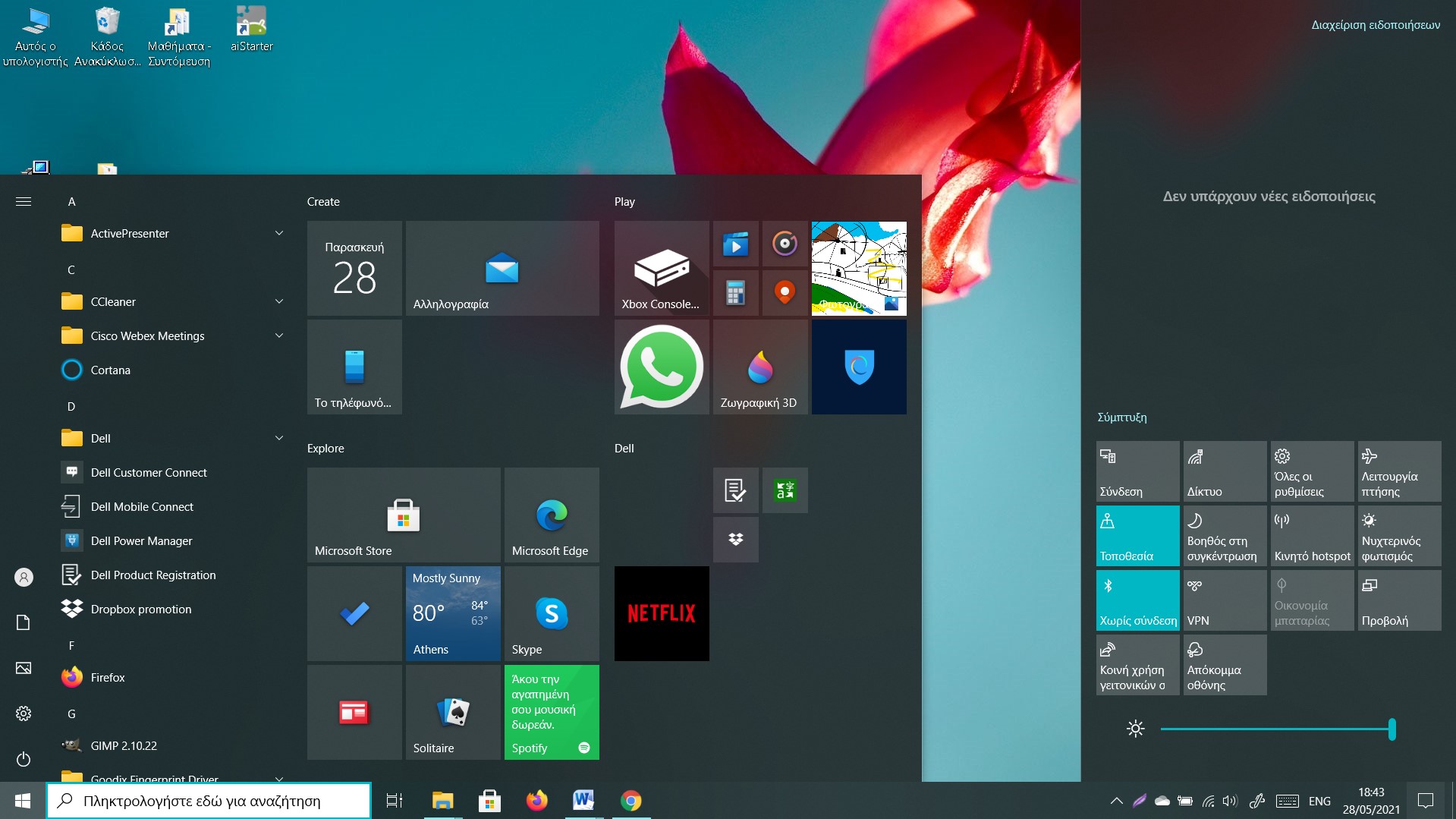This screenshot has height=819, width=1456.
Task: Open Pictures from Start menu sidebar
Action: (x=24, y=668)
